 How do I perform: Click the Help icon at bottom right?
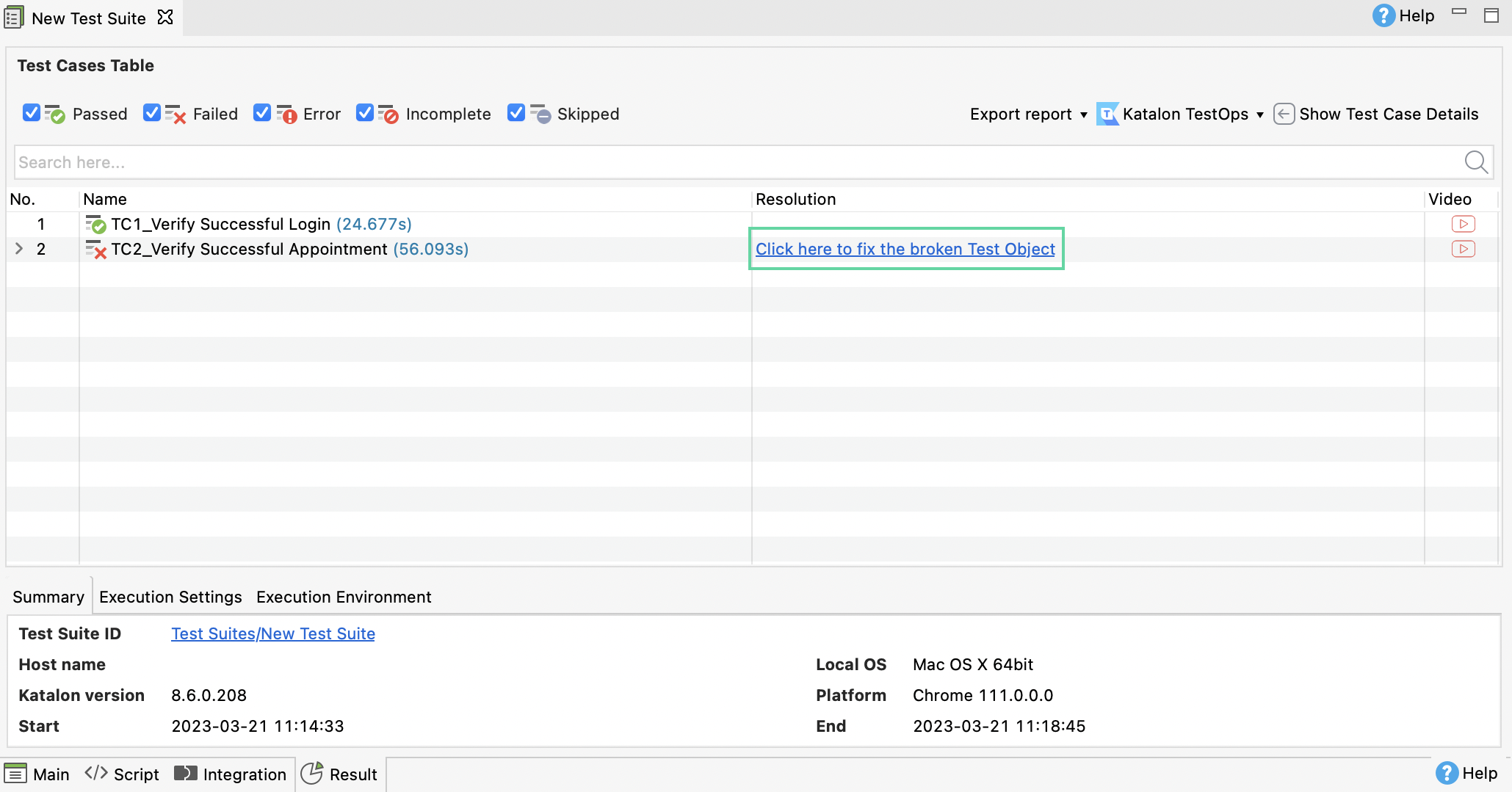(x=1446, y=773)
